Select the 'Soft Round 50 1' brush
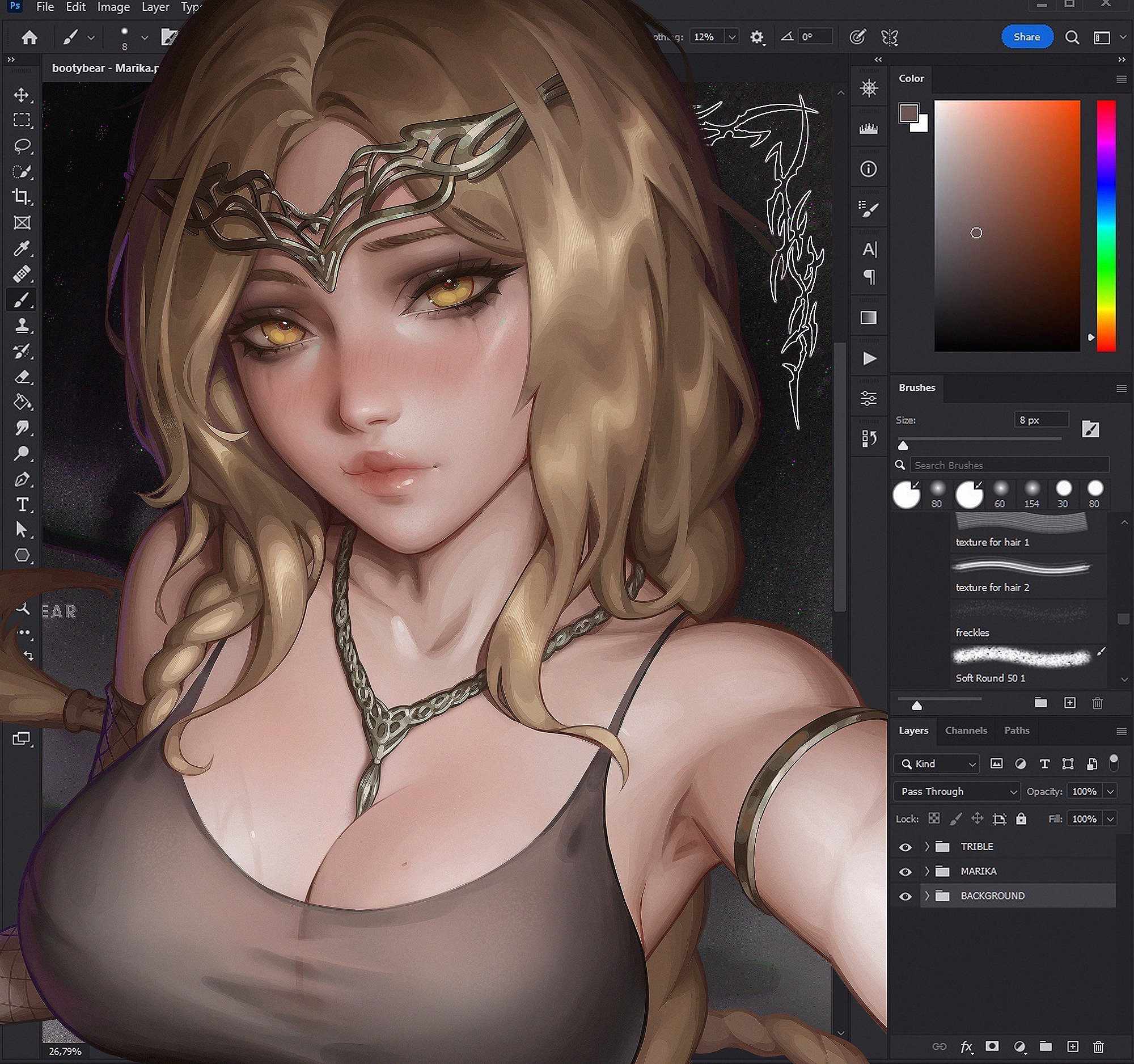This screenshot has height=1064, width=1134. click(1029, 666)
